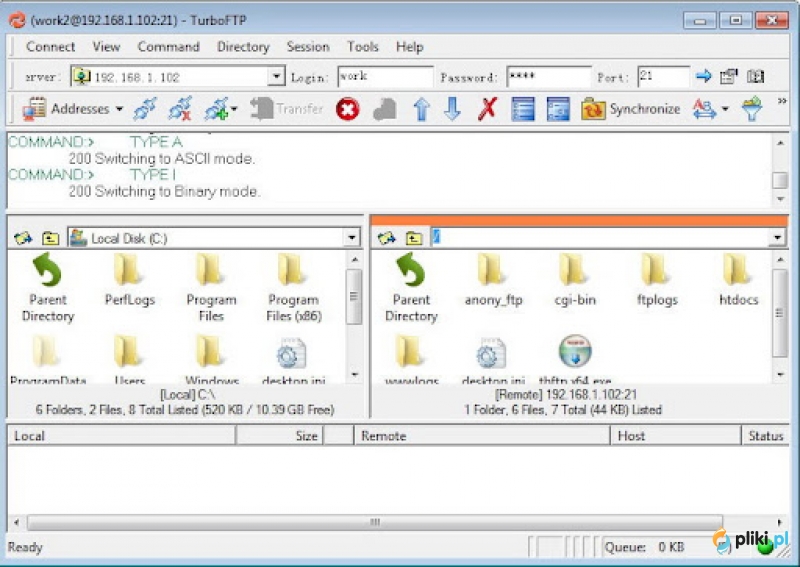Open the Tools menu
800x567 pixels.
coord(363,47)
